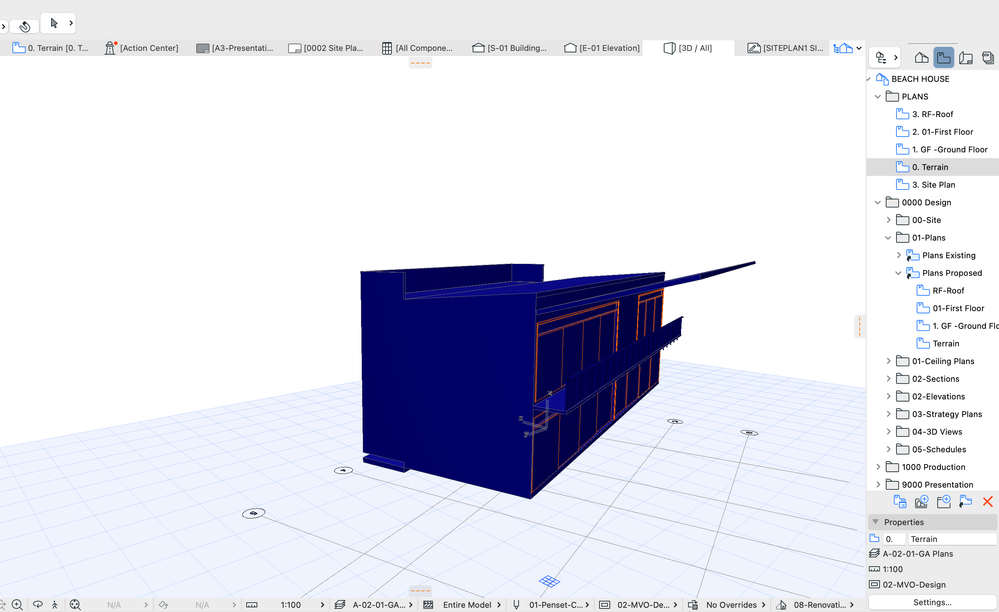999x612 pixels.
Task: Collapse the Plans Proposed folder
Action: click(899, 272)
